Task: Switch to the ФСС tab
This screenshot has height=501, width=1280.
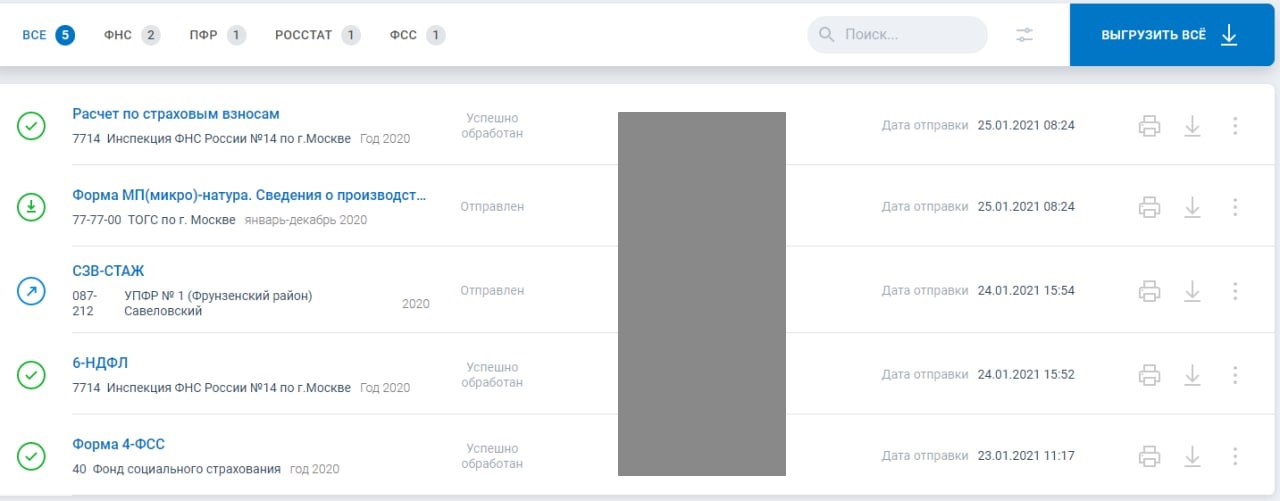Action: (x=418, y=35)
